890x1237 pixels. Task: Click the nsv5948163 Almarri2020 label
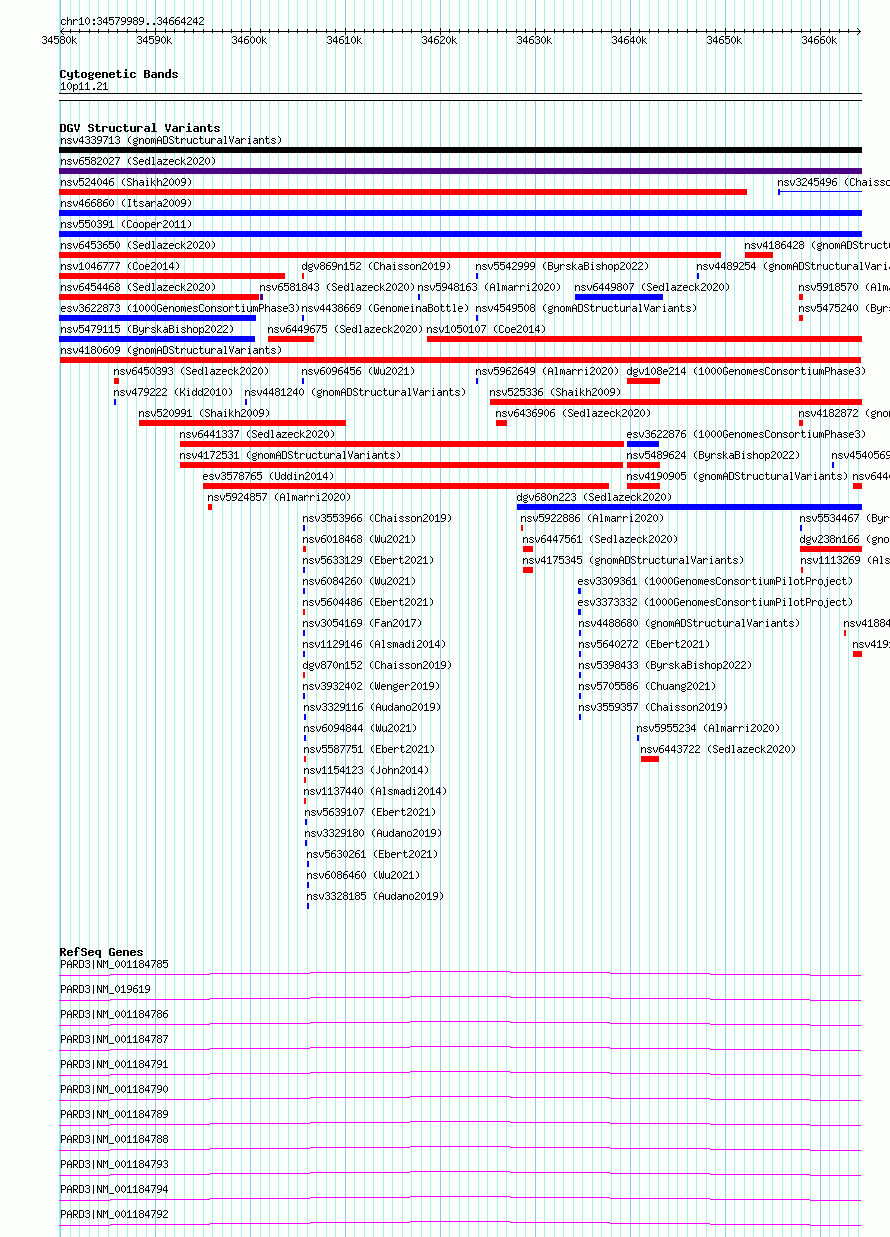click(x=489, y=287)
